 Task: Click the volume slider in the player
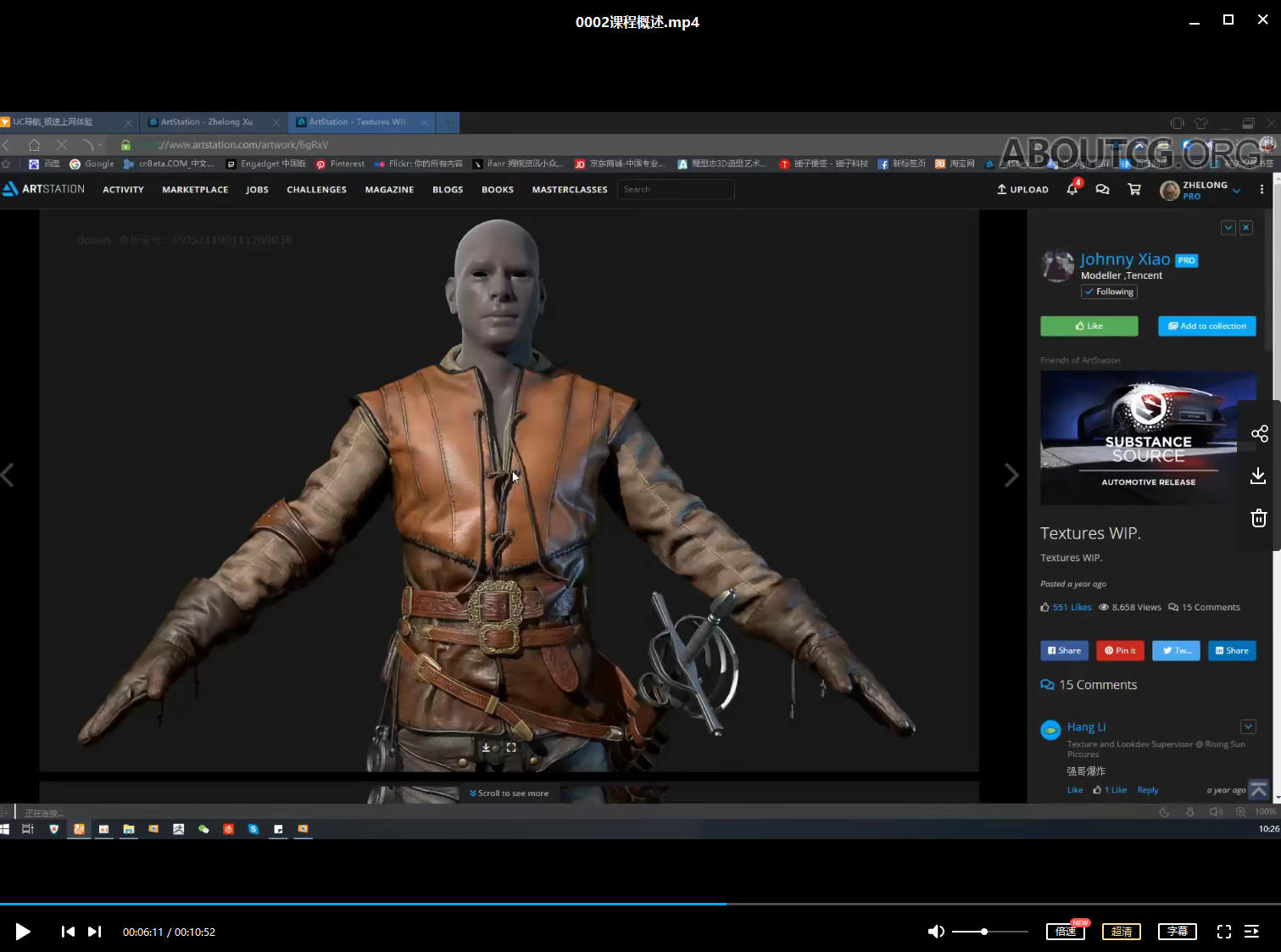[x=986, y=931]
